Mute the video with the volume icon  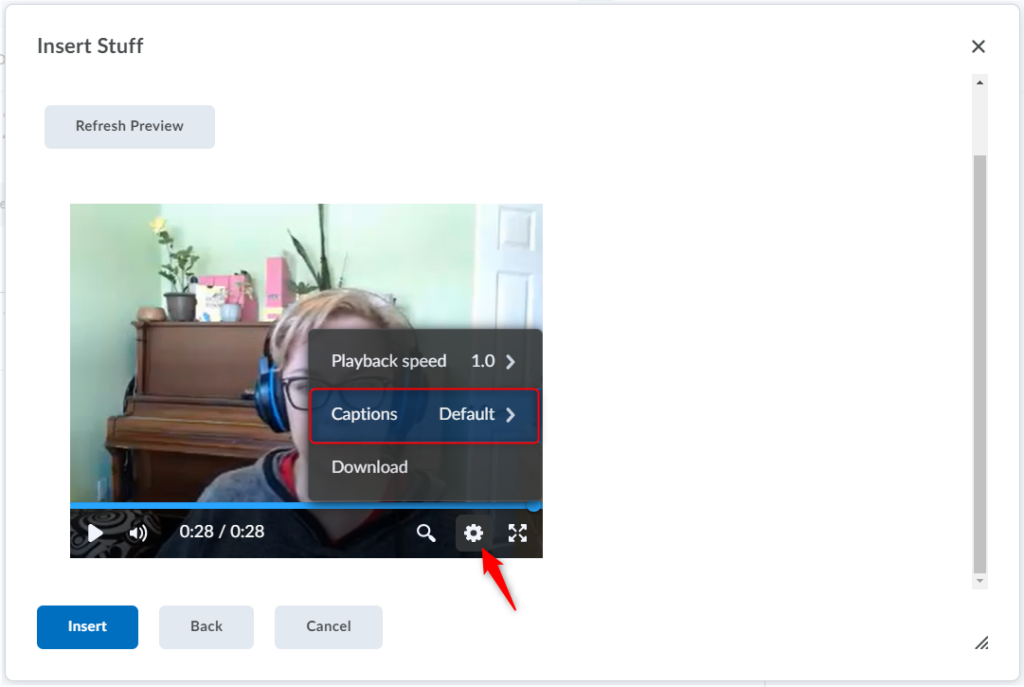click(138, 533)
